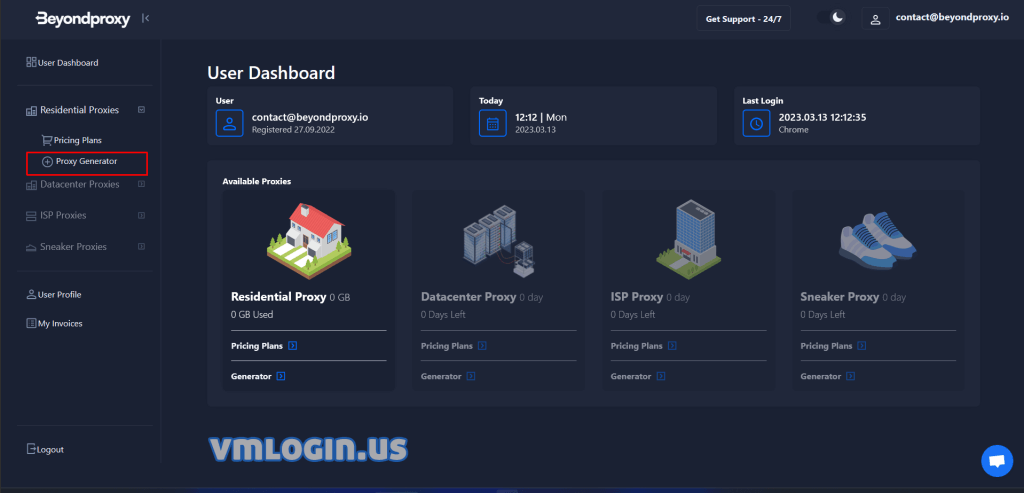The height and width of the screenshot is (493, 1024).
Task: Open the user account avatar icon
Action: pyautogui.click(x=875, y=18)
